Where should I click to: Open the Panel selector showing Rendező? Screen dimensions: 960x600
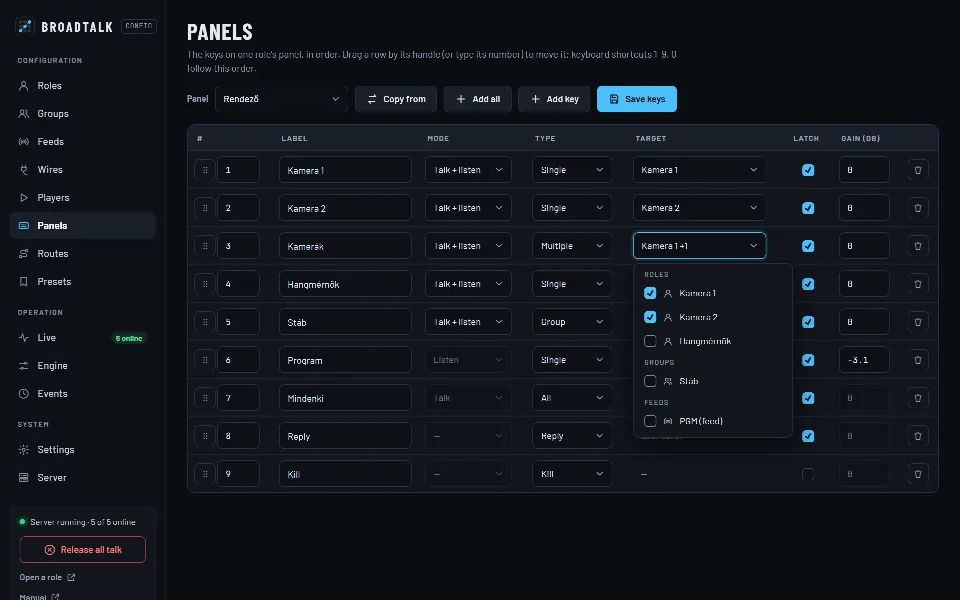coord(281,99)
